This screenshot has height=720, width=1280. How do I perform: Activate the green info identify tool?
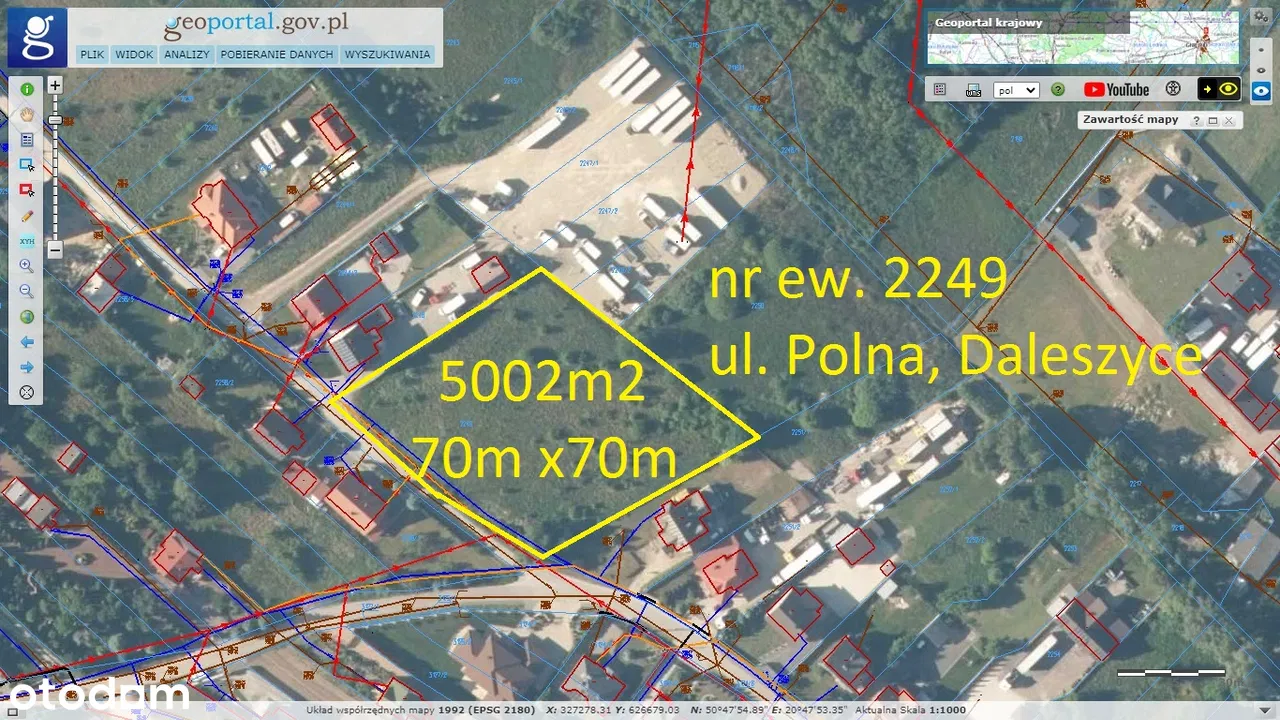tap(27, 88)
